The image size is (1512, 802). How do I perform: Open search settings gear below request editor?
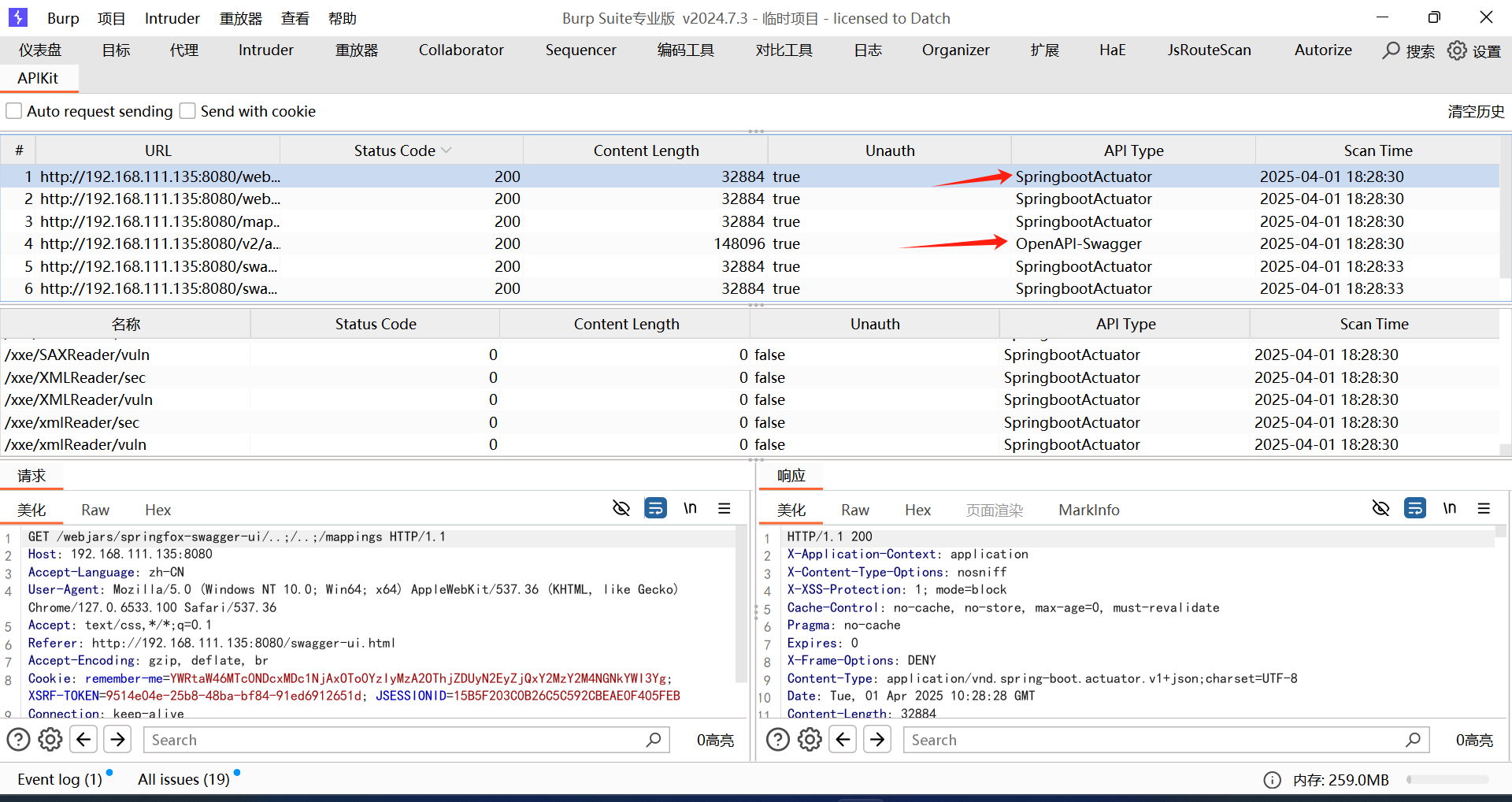[x=50, y=739]
